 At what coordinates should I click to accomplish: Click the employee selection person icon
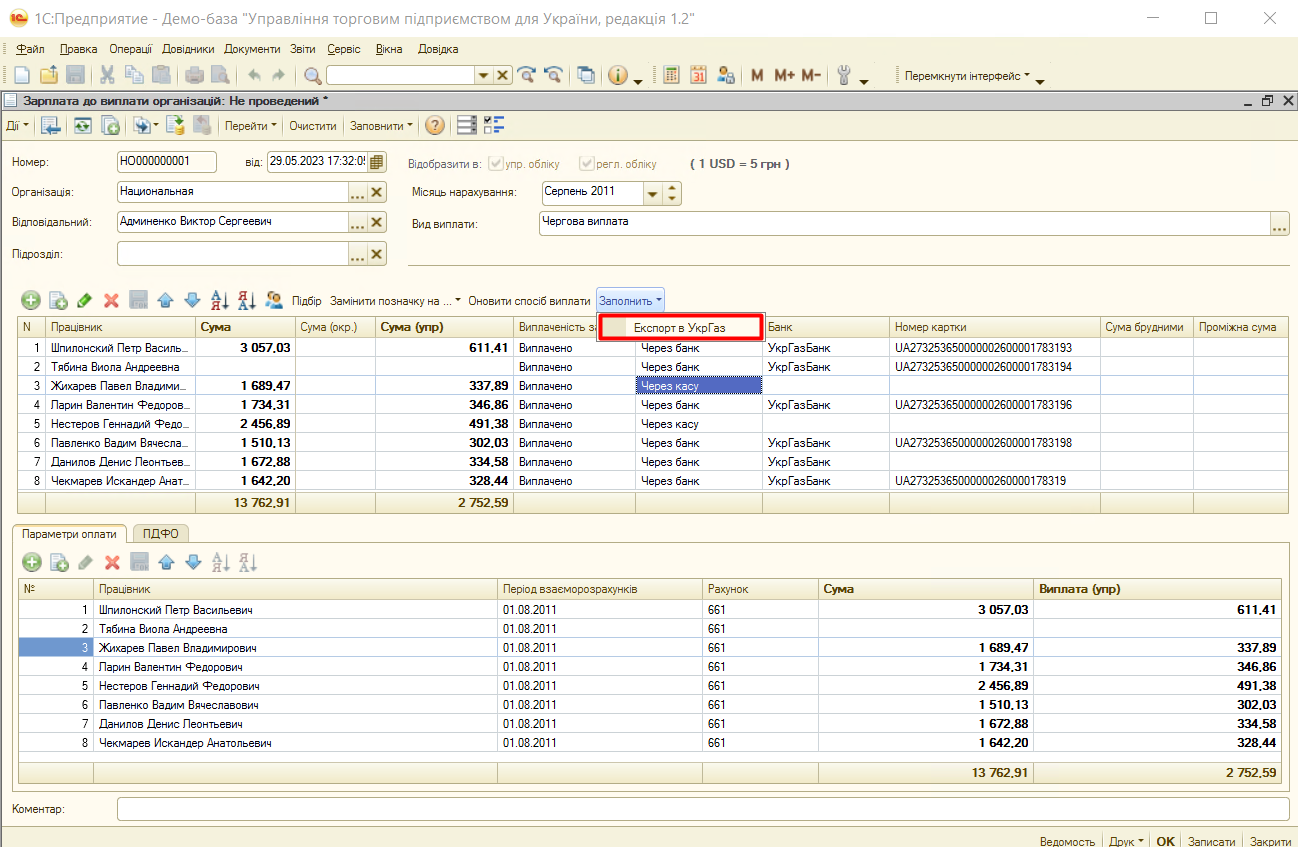pos(274,300)
